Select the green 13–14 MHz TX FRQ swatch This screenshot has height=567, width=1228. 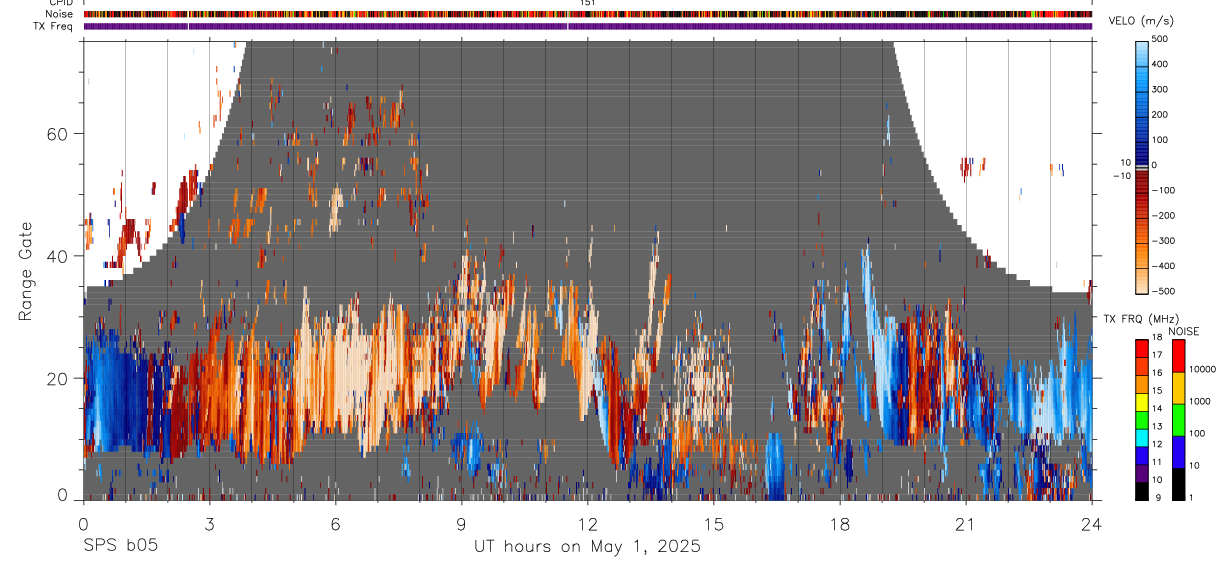(x=1142, y=418)
